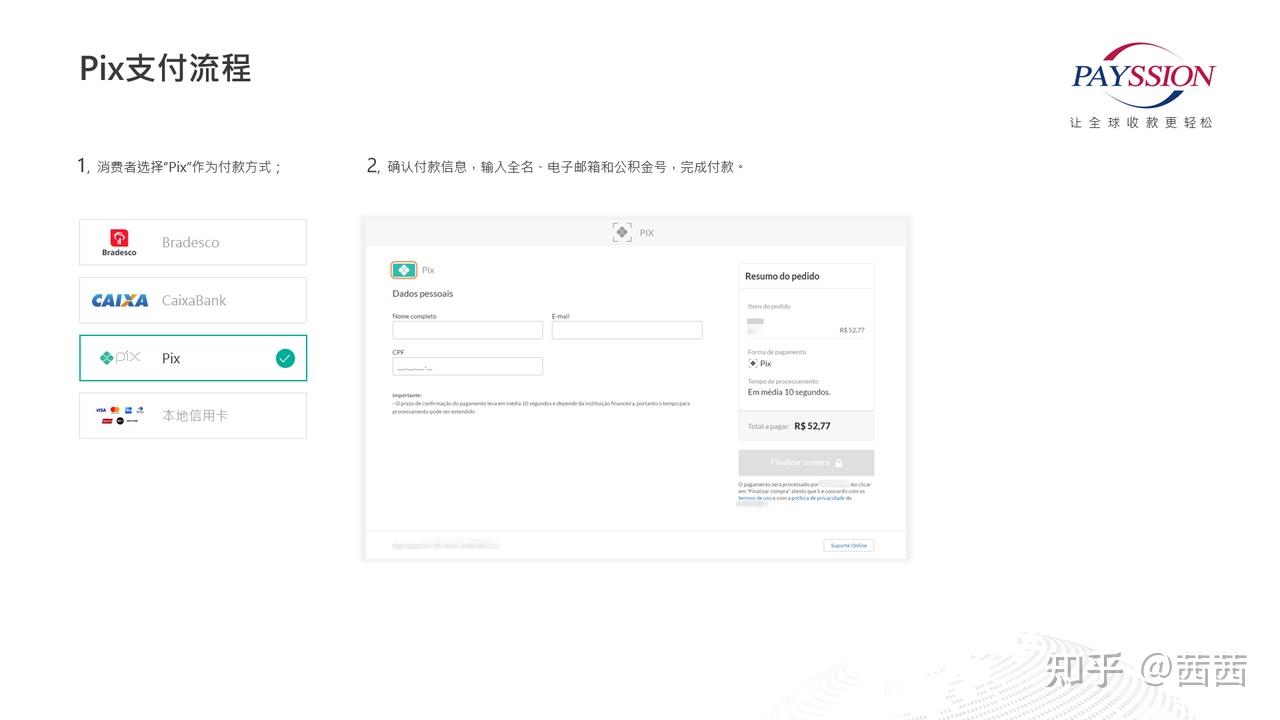Choose the CaixaBank payment option label
1280x720 pixels.
[x=194, y=300]
